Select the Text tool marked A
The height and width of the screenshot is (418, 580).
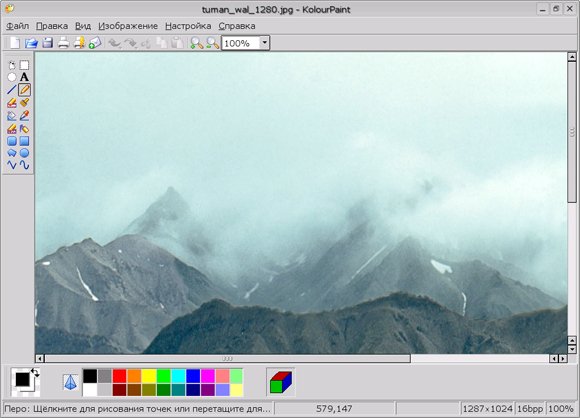pyautogui.click(x=24, y=77)
